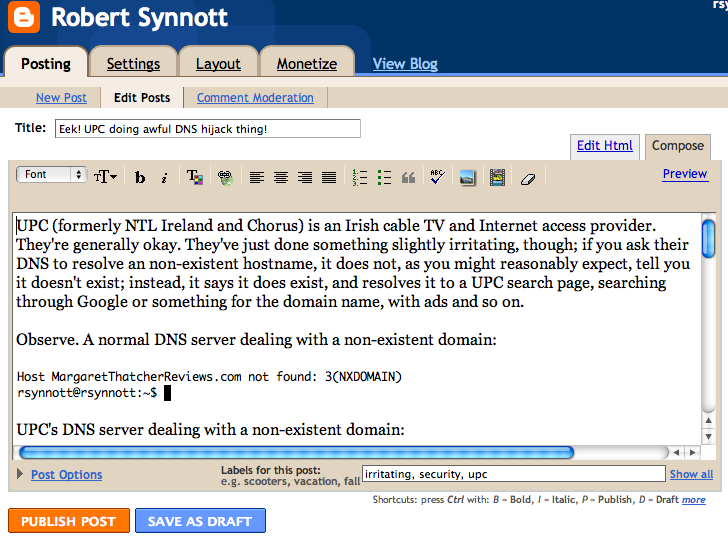This screenshot has width=728, height=554.
Task: Select Edit Posts subtab
Action: coord(142,98)
